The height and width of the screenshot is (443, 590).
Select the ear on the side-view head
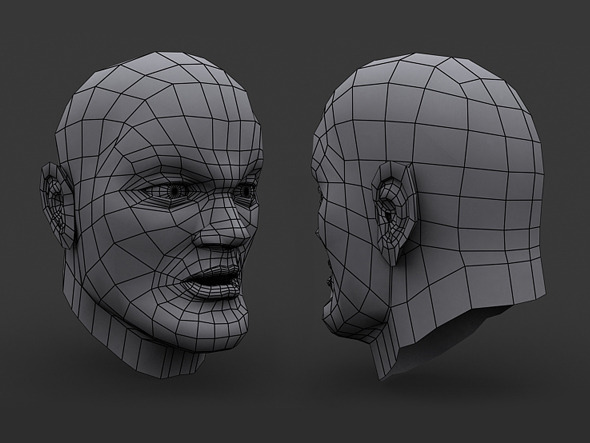(393, 213)
